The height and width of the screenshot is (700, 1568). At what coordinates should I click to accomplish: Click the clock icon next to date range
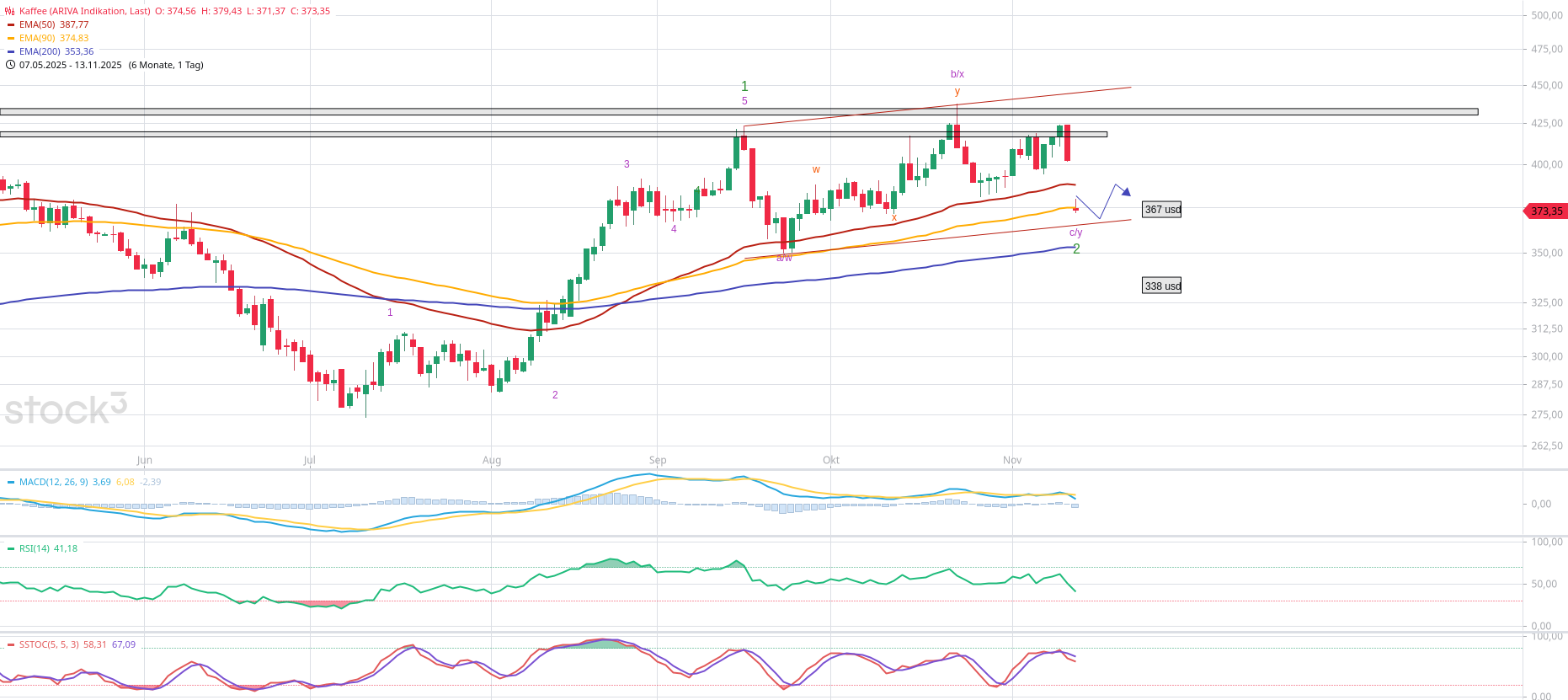point(10,65)
